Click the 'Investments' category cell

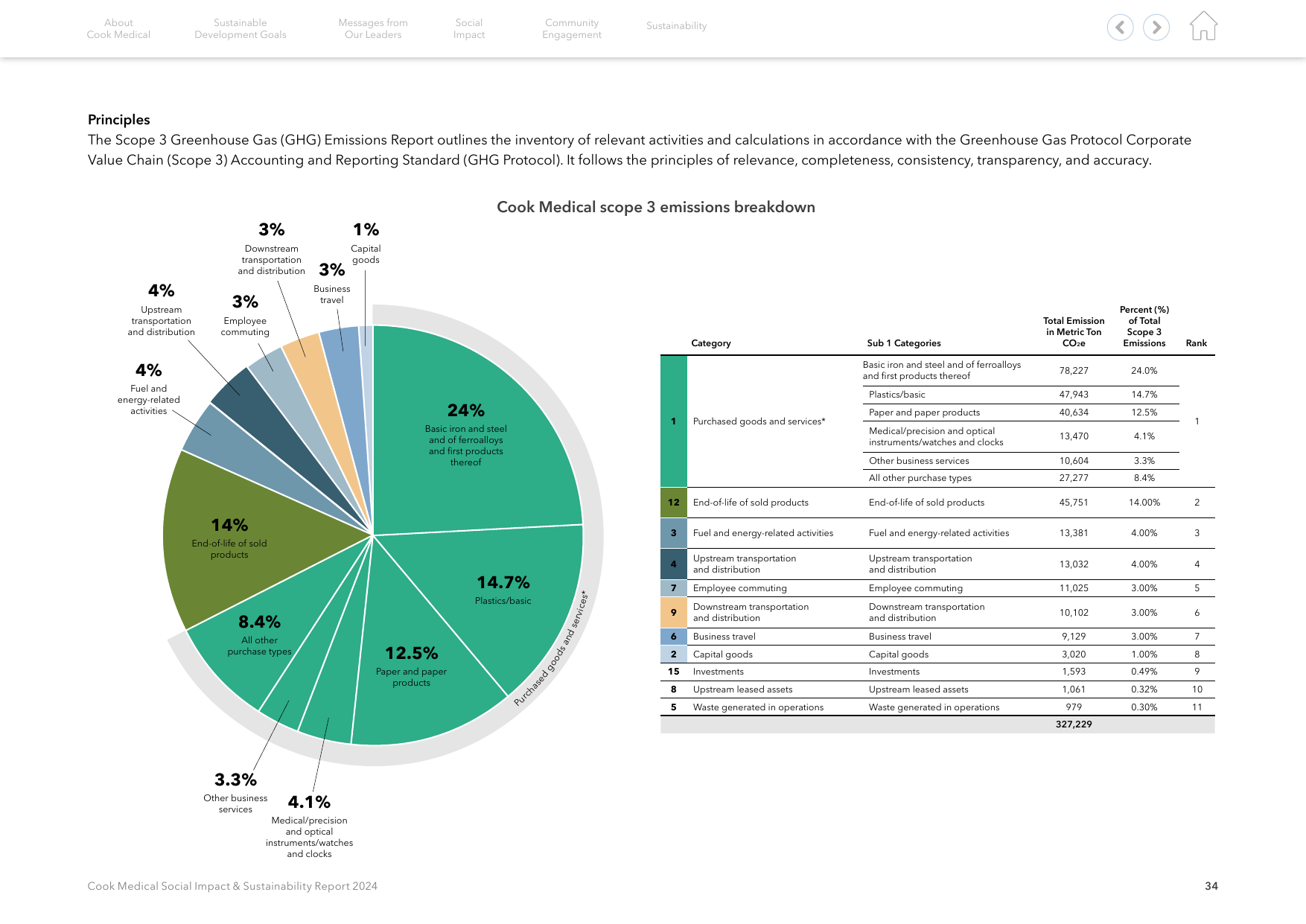[x=719, y=672]
